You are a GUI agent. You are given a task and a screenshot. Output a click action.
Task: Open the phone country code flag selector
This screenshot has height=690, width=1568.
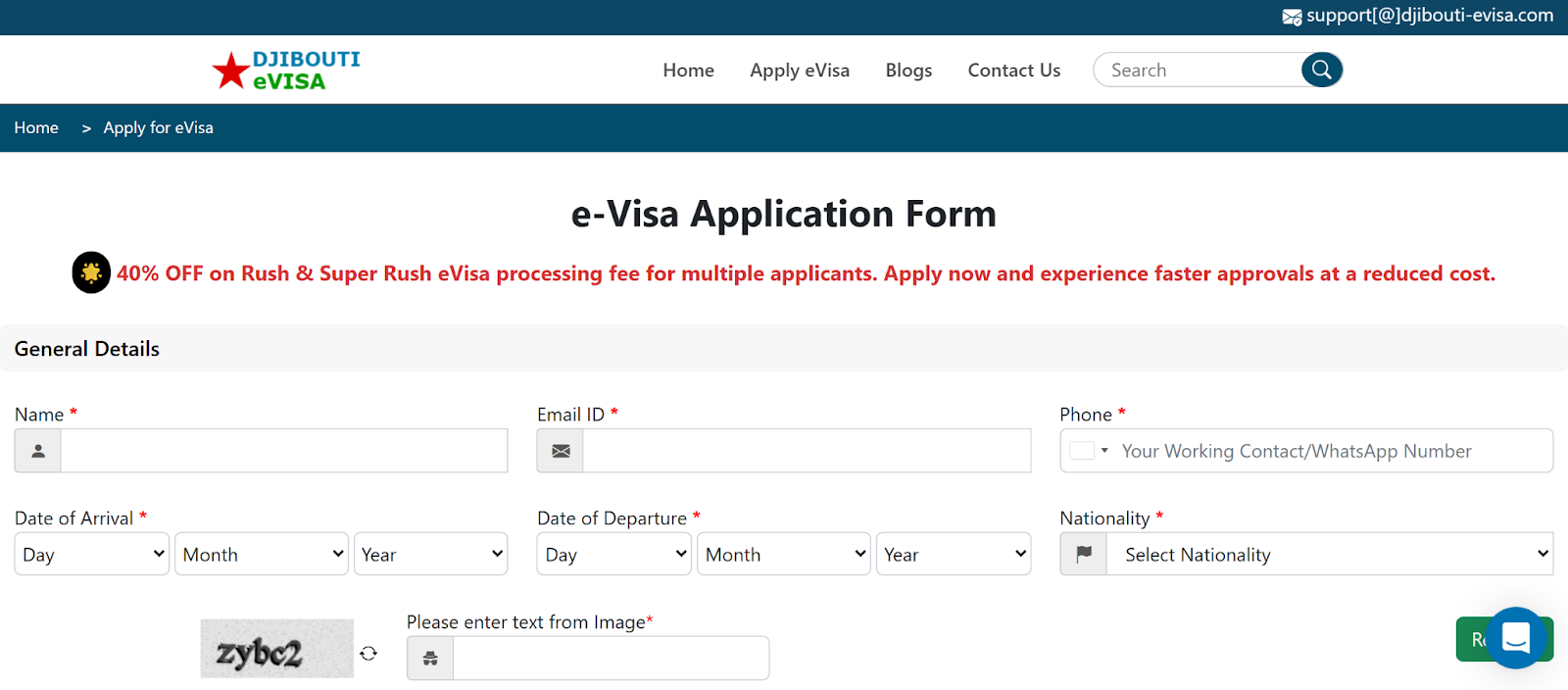[x=1089, y=451]
